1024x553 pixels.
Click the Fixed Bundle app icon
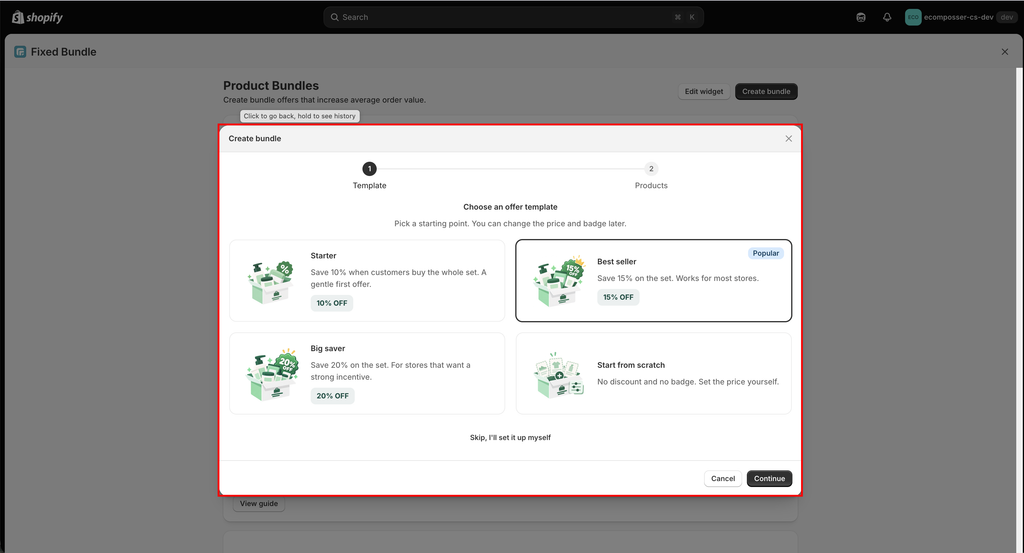[20, 52]
